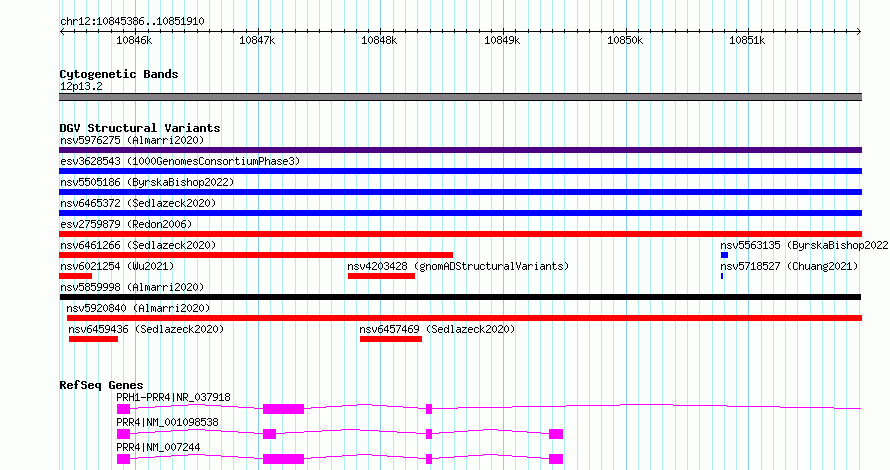Click the nsv6465372 (Sedlazeck2020) label

tap(138, 203)
